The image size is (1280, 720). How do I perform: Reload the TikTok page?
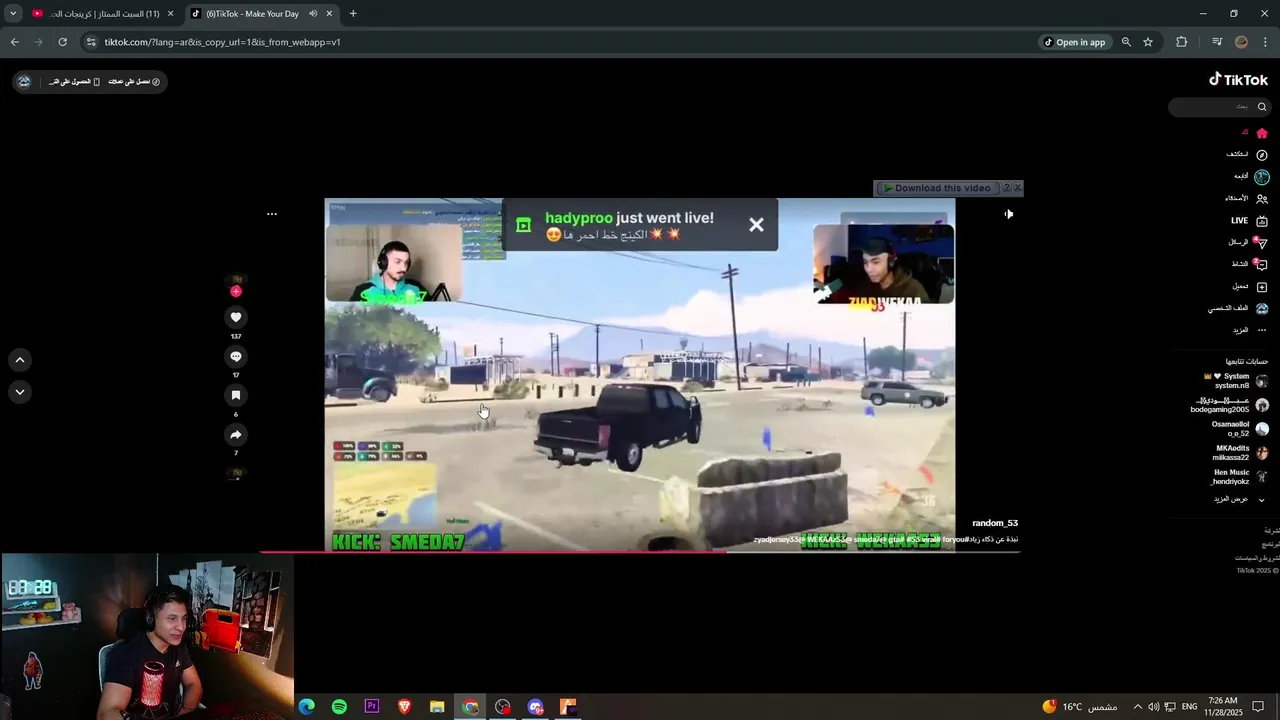coord(63,42)
